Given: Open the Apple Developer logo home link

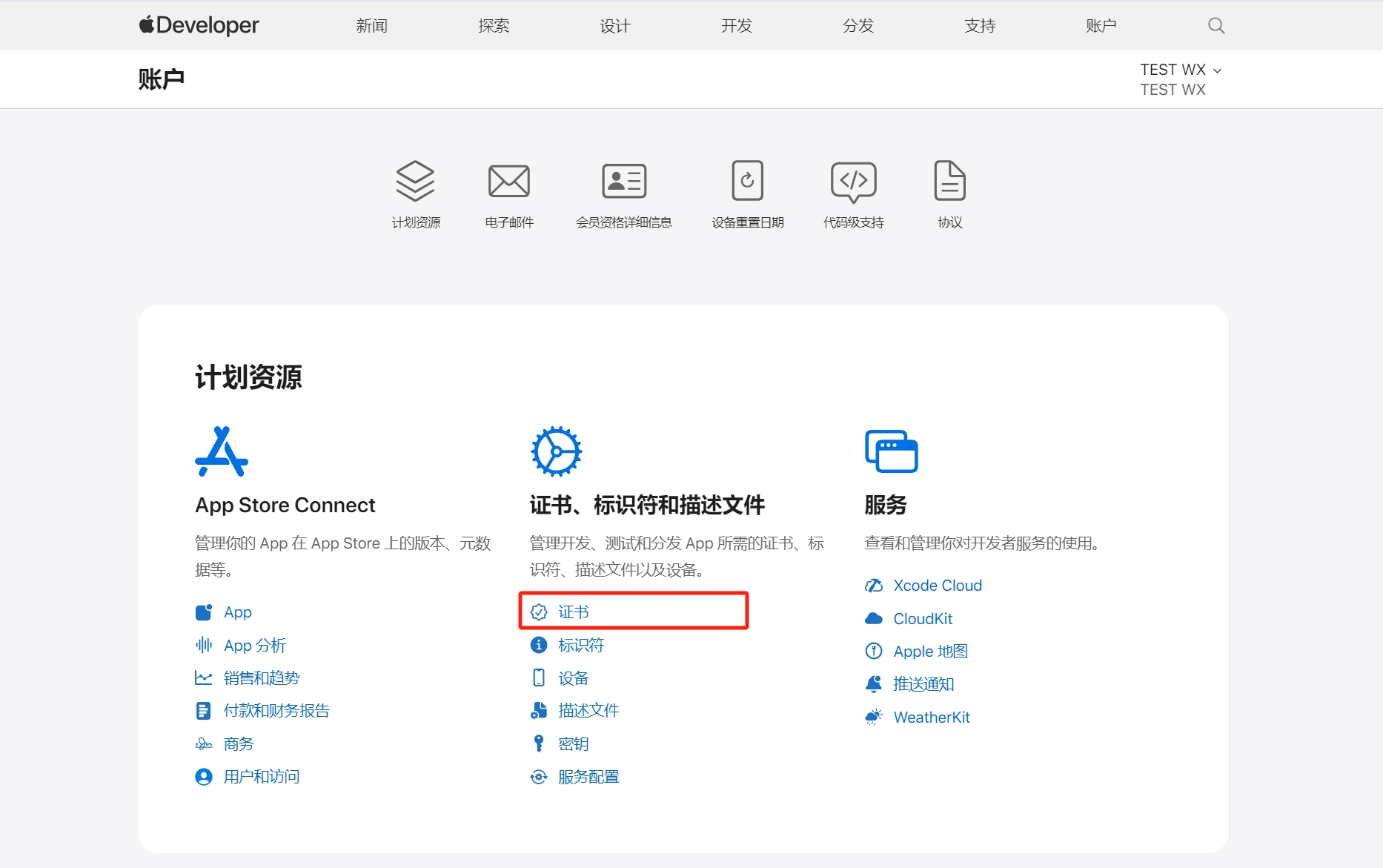Looking at the screenshot, I should tap(199, 25).
